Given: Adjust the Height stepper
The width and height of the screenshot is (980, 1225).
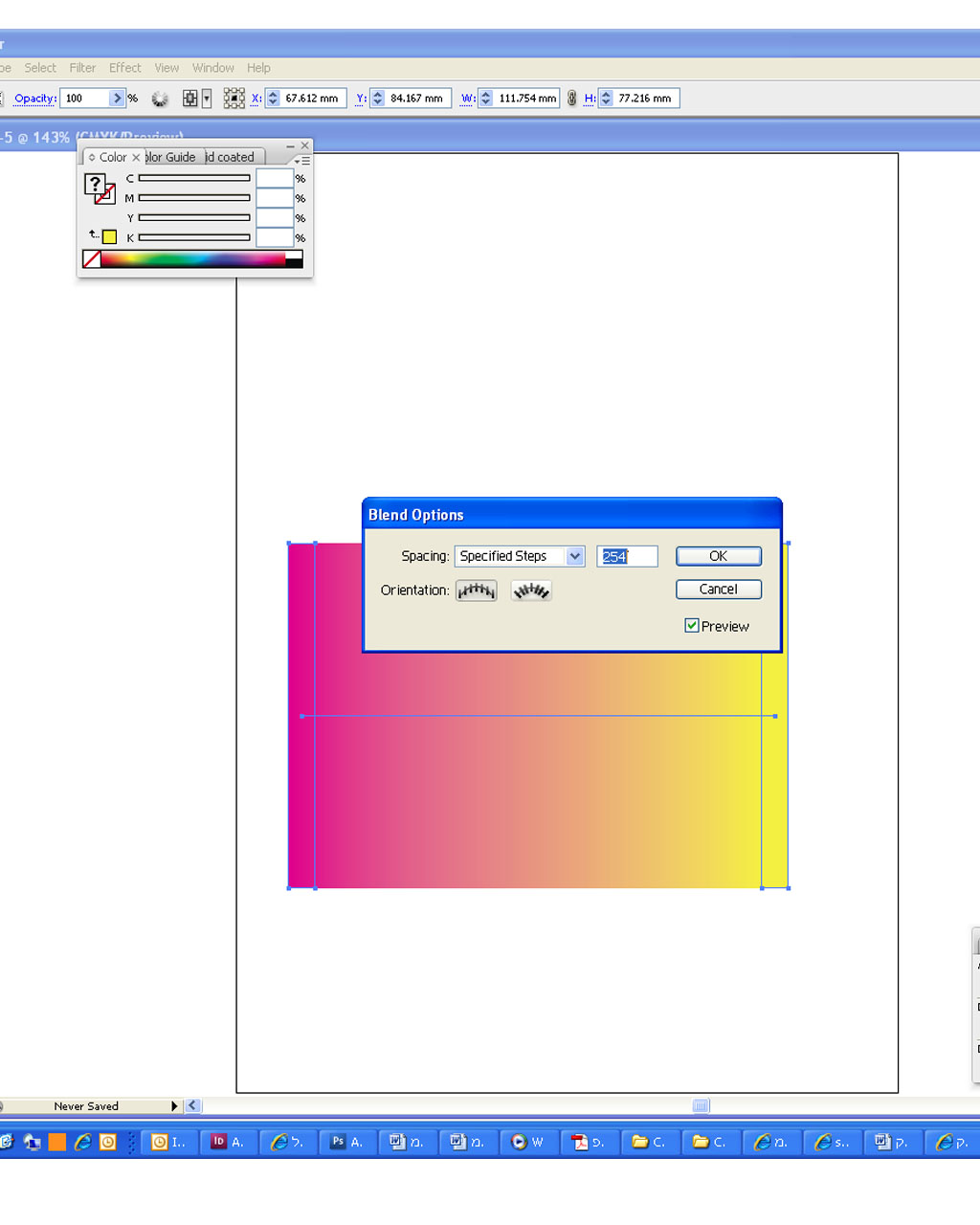Looking at the screenshot, I should (x=606, y=99).
